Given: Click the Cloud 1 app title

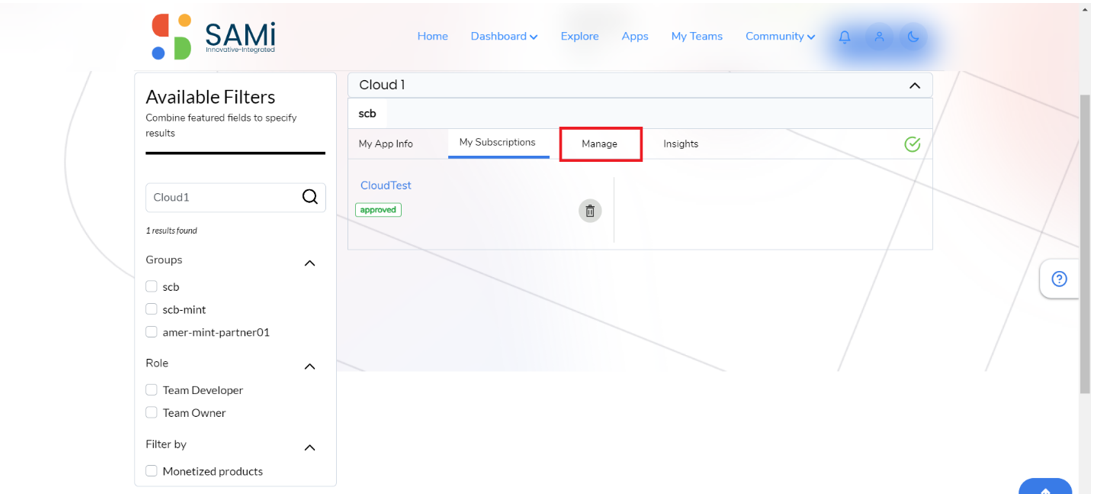Looking at the screenshot, I should coord(382,85).
